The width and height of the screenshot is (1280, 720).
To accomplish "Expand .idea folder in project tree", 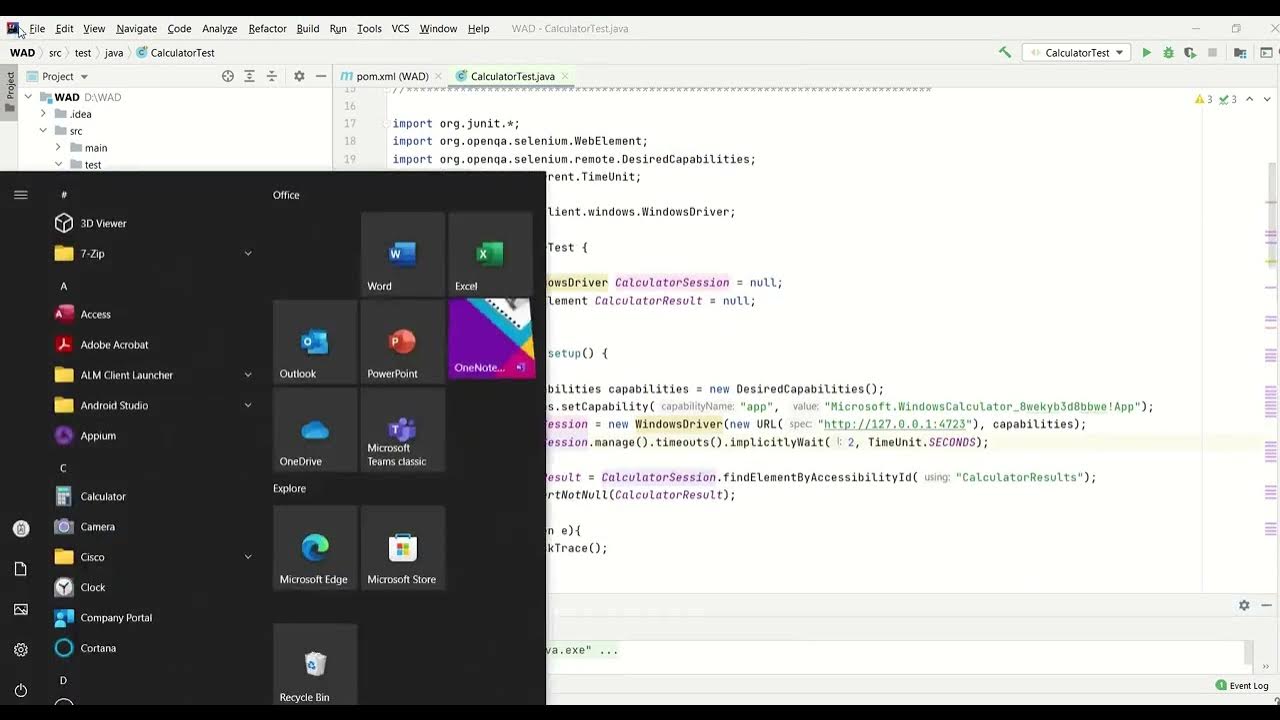I will tap(44, 114).
